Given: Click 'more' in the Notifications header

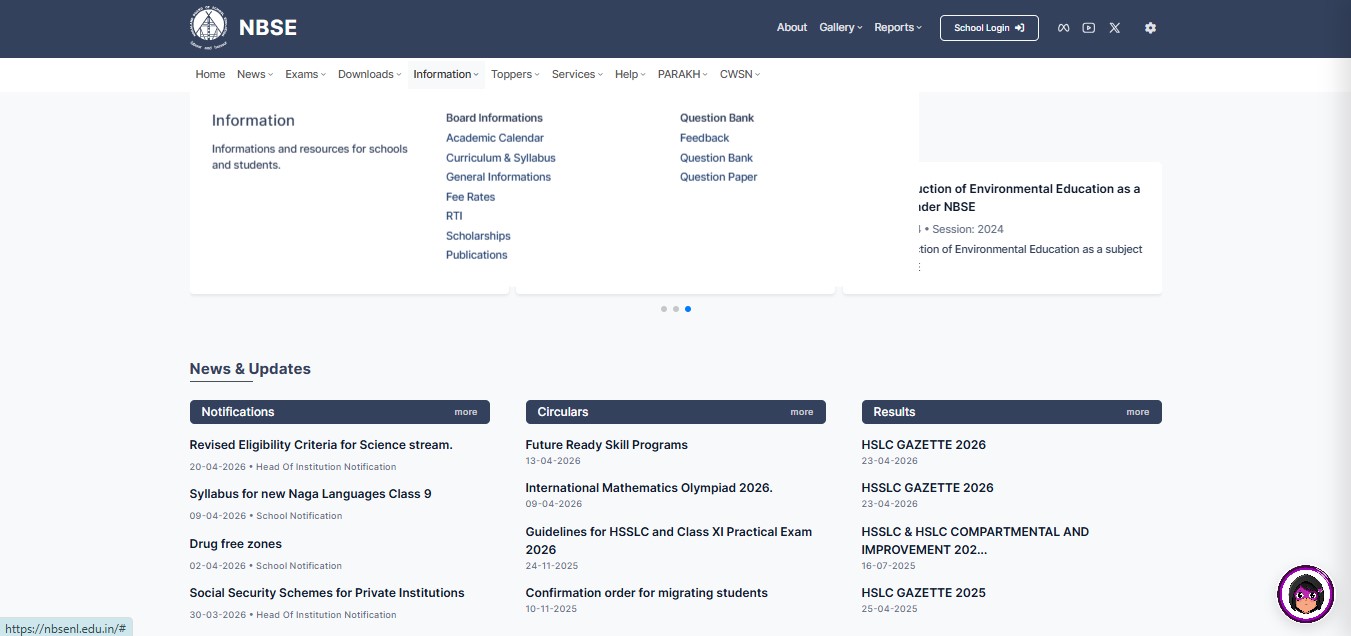Looking at the screenshot, I should (x=465, y=412).
